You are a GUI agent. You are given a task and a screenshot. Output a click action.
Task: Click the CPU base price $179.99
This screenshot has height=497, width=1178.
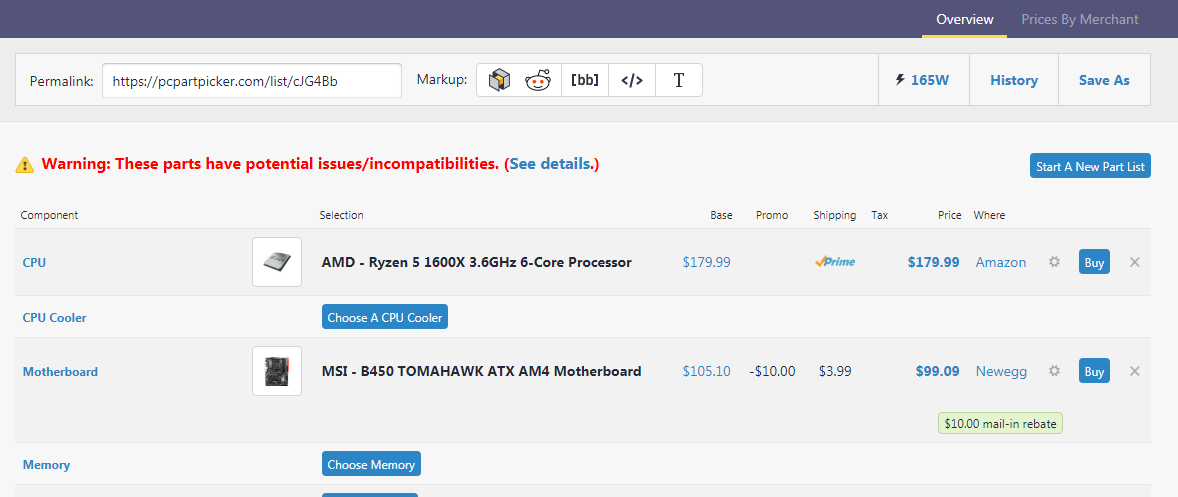pos(706,262)
